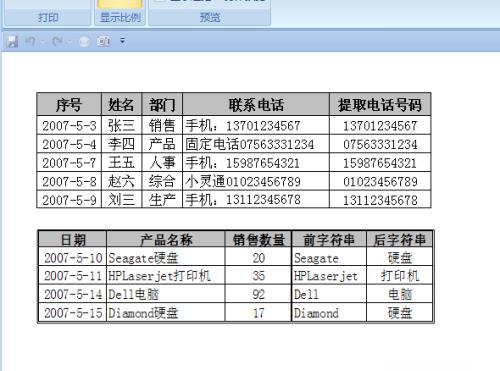Click the cell 小灵通01023456789

(256, 181)
